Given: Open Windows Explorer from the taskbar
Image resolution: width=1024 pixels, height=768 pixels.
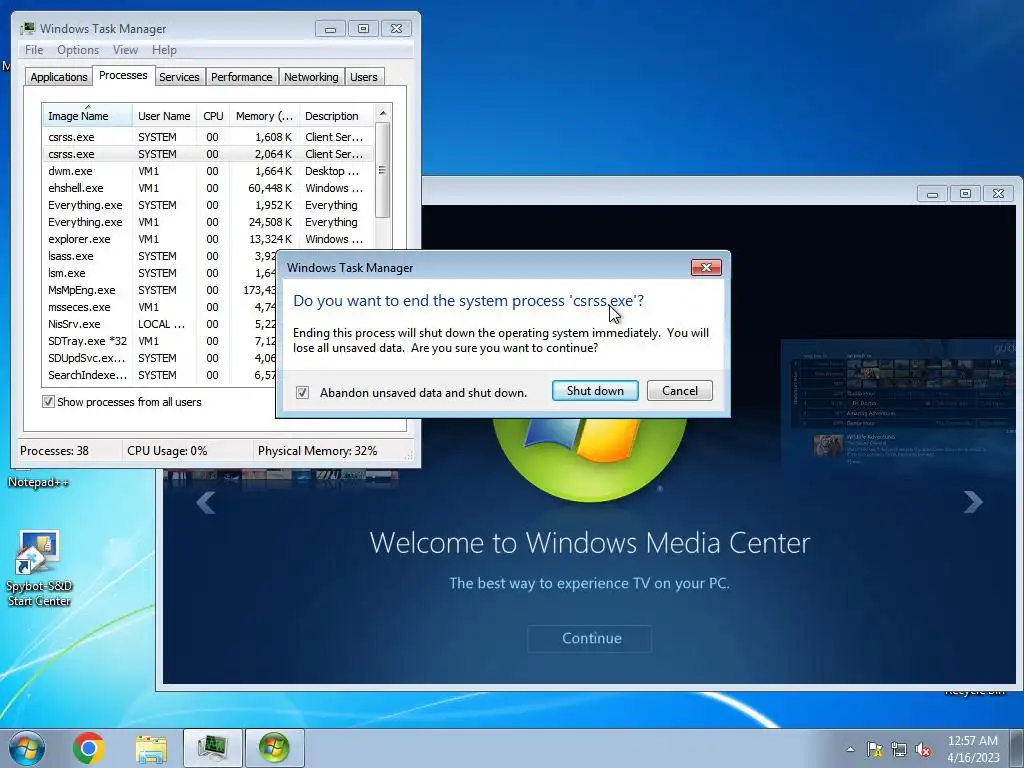Looking at the screenshot, I should 151,748.
